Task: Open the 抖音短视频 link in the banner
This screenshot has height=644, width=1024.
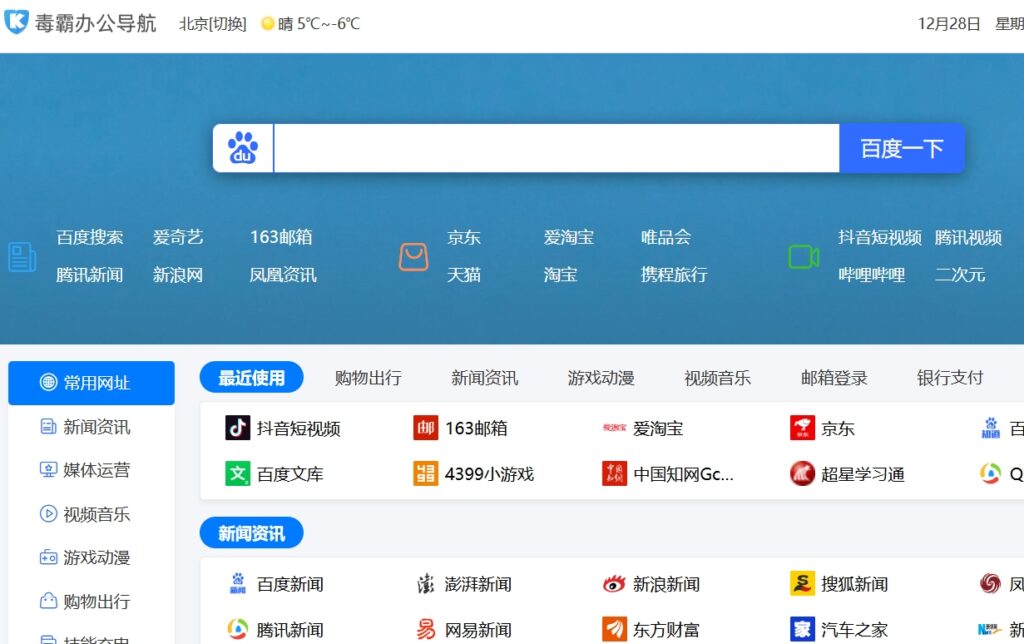Action: tap(880, 237)
